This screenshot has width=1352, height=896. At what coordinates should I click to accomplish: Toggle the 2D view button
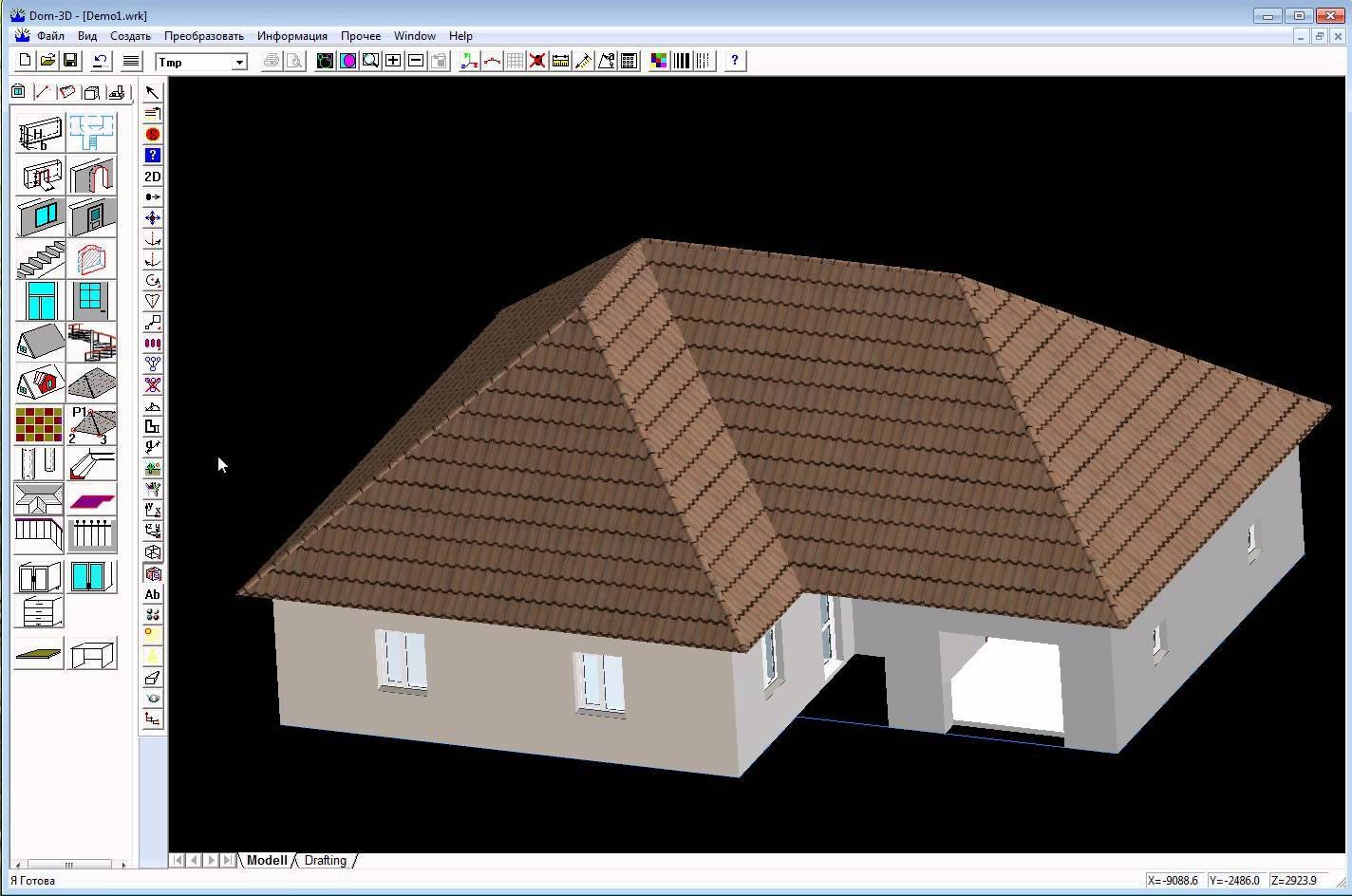click(152, 177)
